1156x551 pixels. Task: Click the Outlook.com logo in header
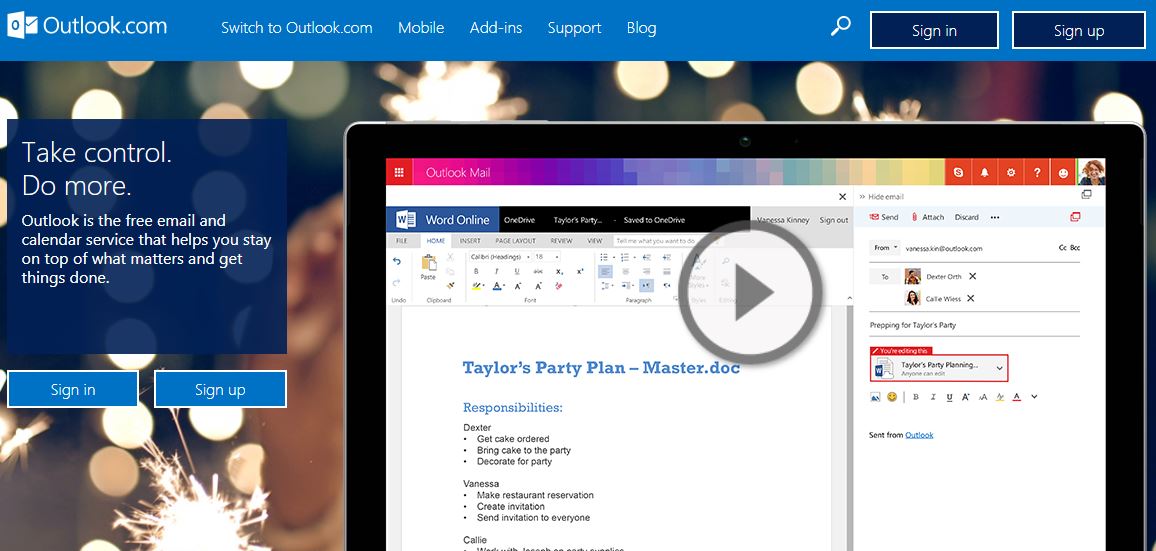point(87,27)
